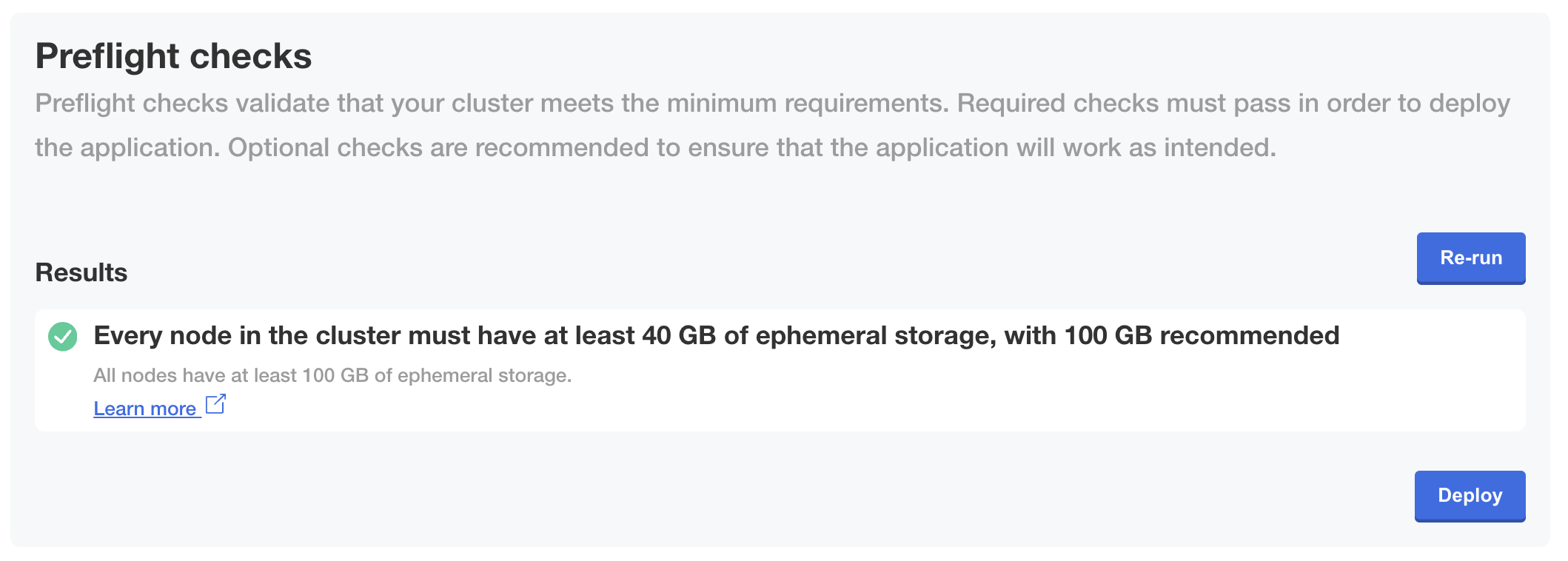Image resolution: width=1568 pixels, height=561 pixels.
Task: Click the green checkmark status icon
Action: [63, 337]
